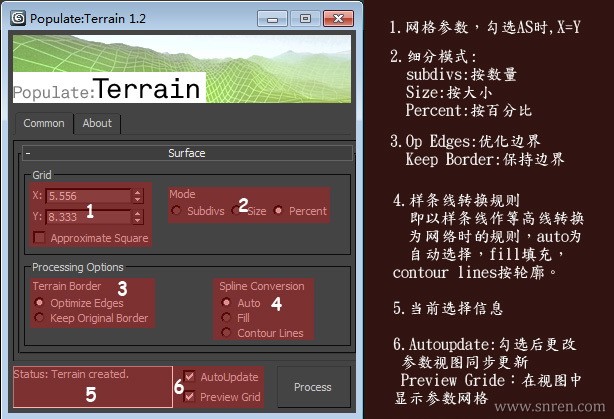The height and width of the screenshot is (419, 614).
Task: Click the 'Grid' group label
Action: pyautogui.click(x=42, y=175)
